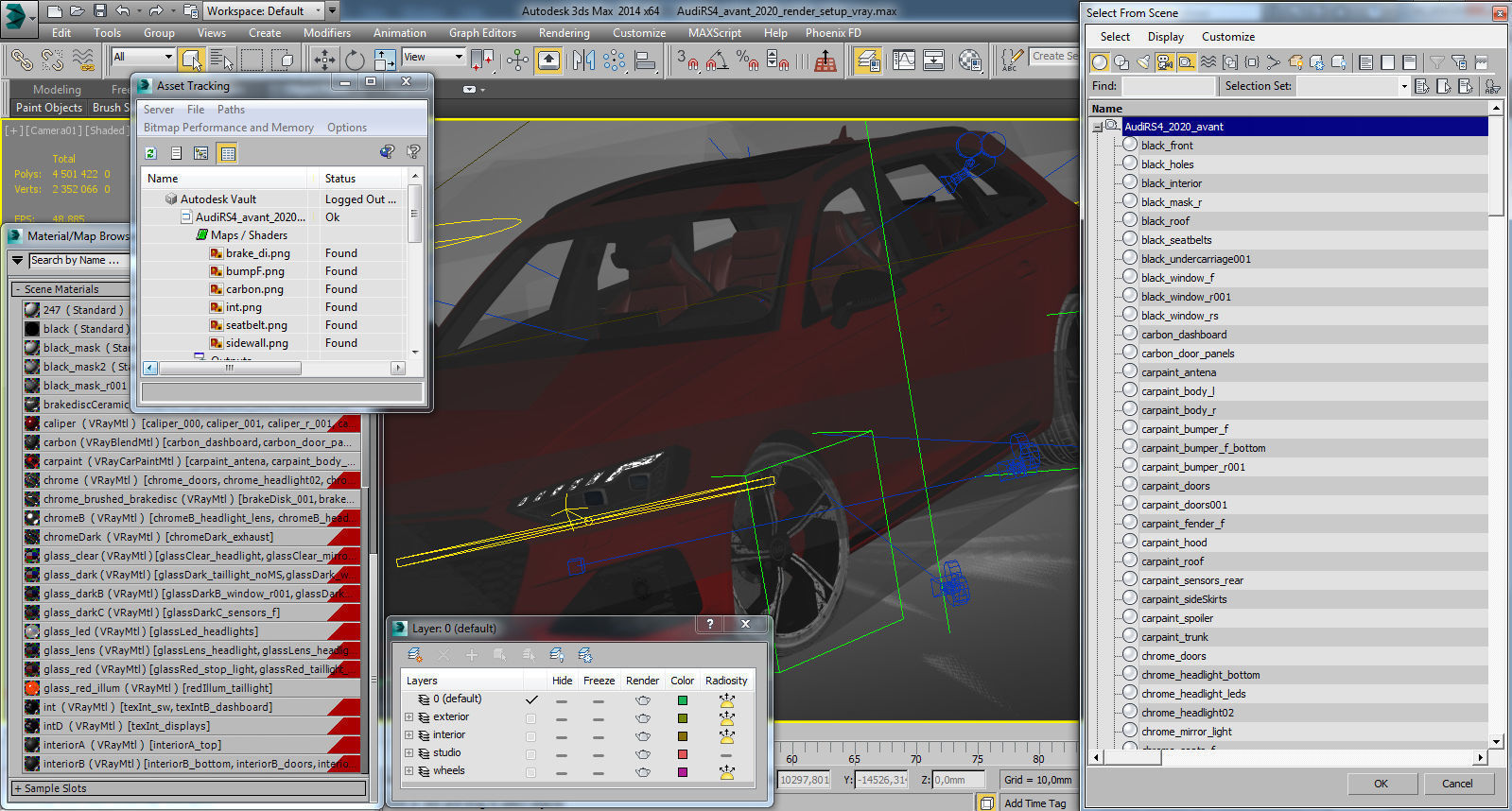Click the Add Time Tag button

click(x=1034, y=803)
